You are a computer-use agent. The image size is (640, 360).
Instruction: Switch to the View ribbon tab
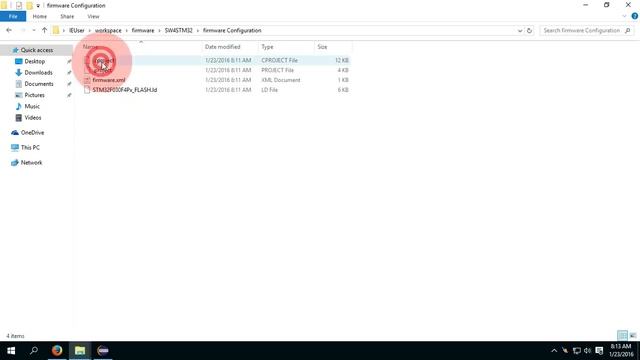pos(93,16)
